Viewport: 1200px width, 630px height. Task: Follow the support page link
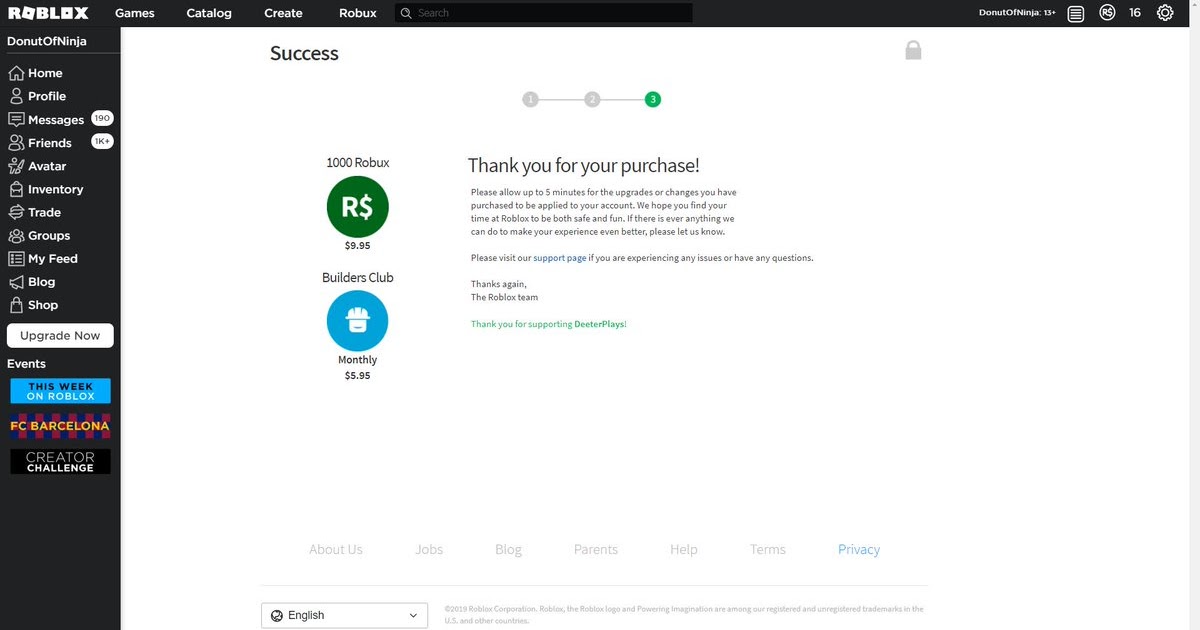560,258
